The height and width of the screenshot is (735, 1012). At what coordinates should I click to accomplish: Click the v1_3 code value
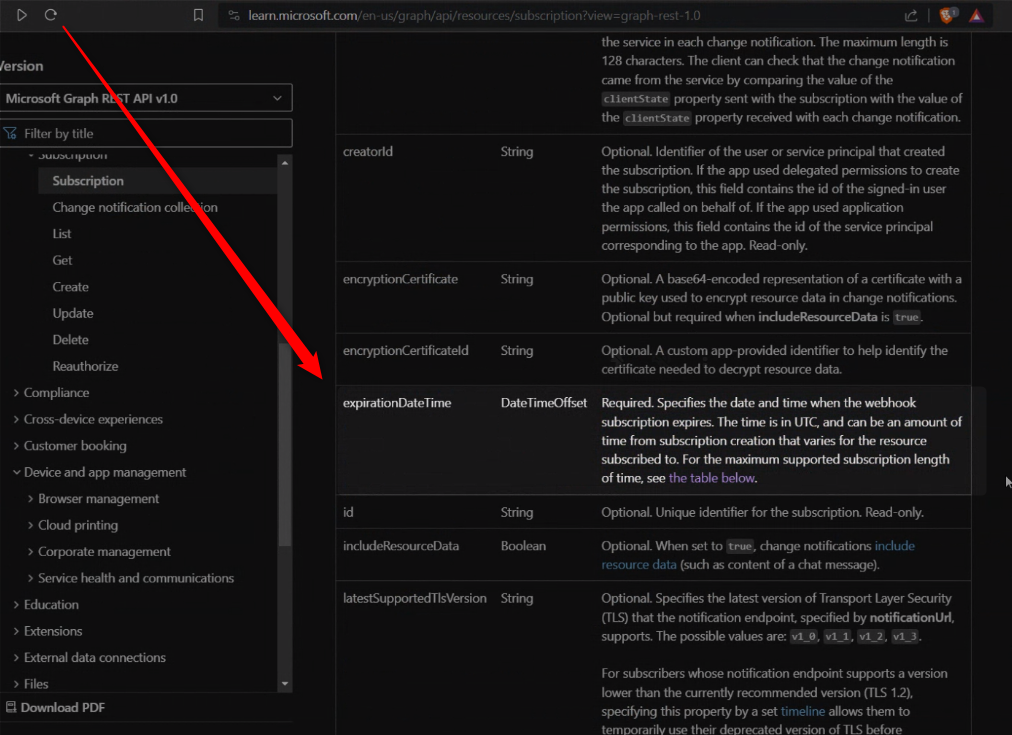(x=904, y=636)
